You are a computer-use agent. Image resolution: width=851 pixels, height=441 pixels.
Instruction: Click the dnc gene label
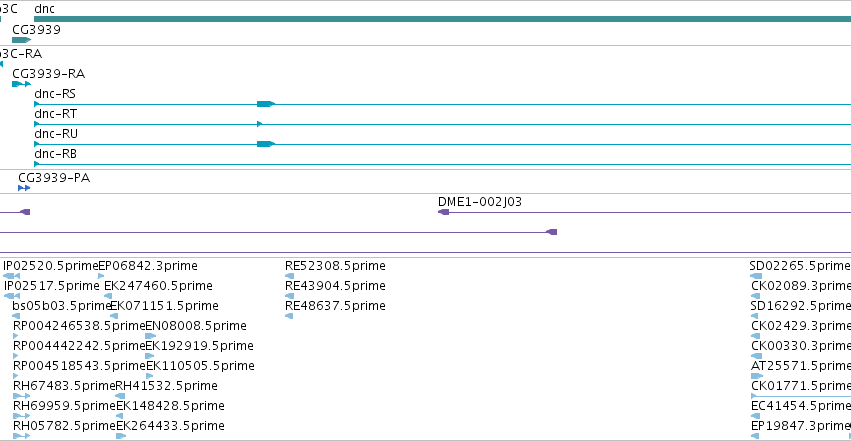tap(45, 9)
